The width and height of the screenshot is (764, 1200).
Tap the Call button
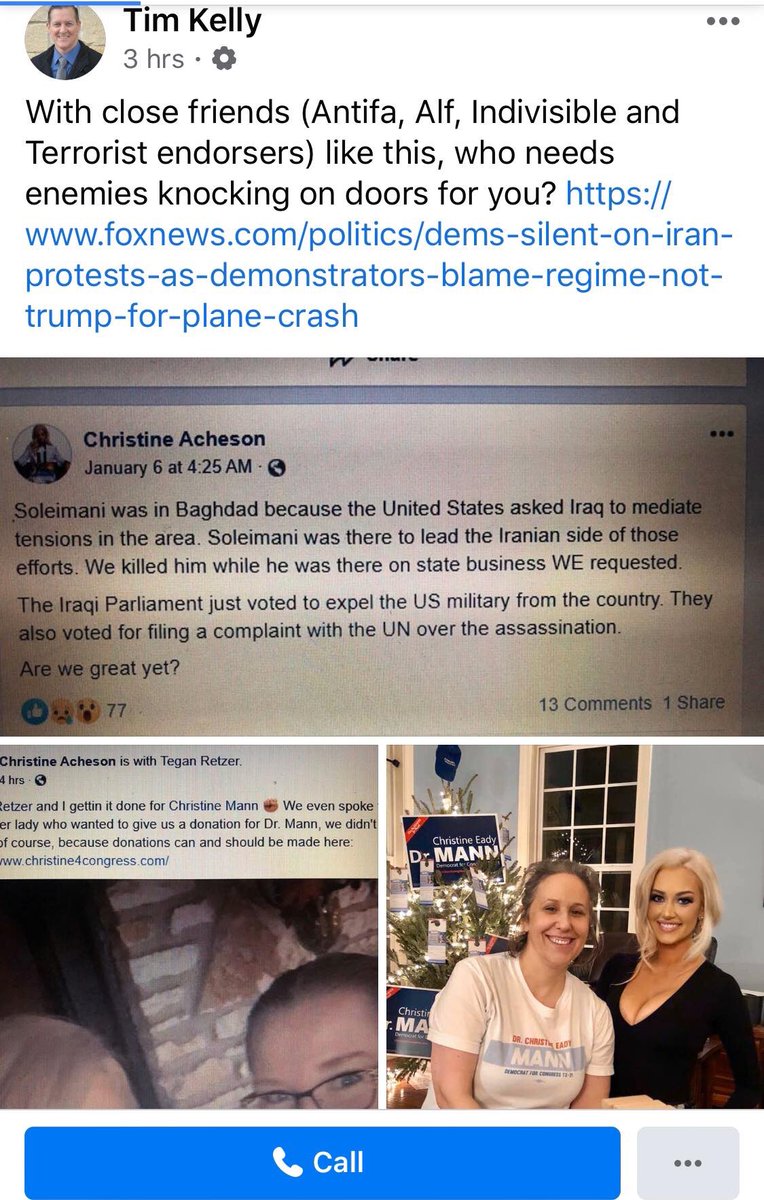pyautogui.click(x=322, y=1163)
